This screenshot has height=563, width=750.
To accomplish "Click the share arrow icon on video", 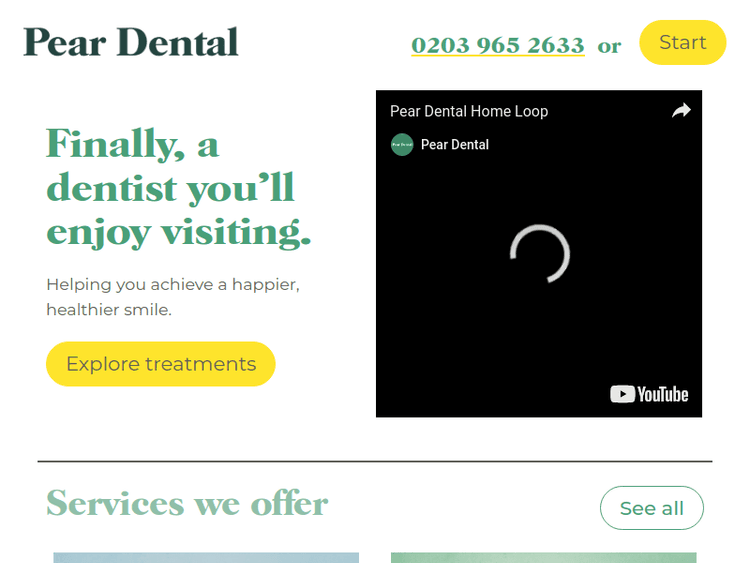I will click(x=681, y=110).
